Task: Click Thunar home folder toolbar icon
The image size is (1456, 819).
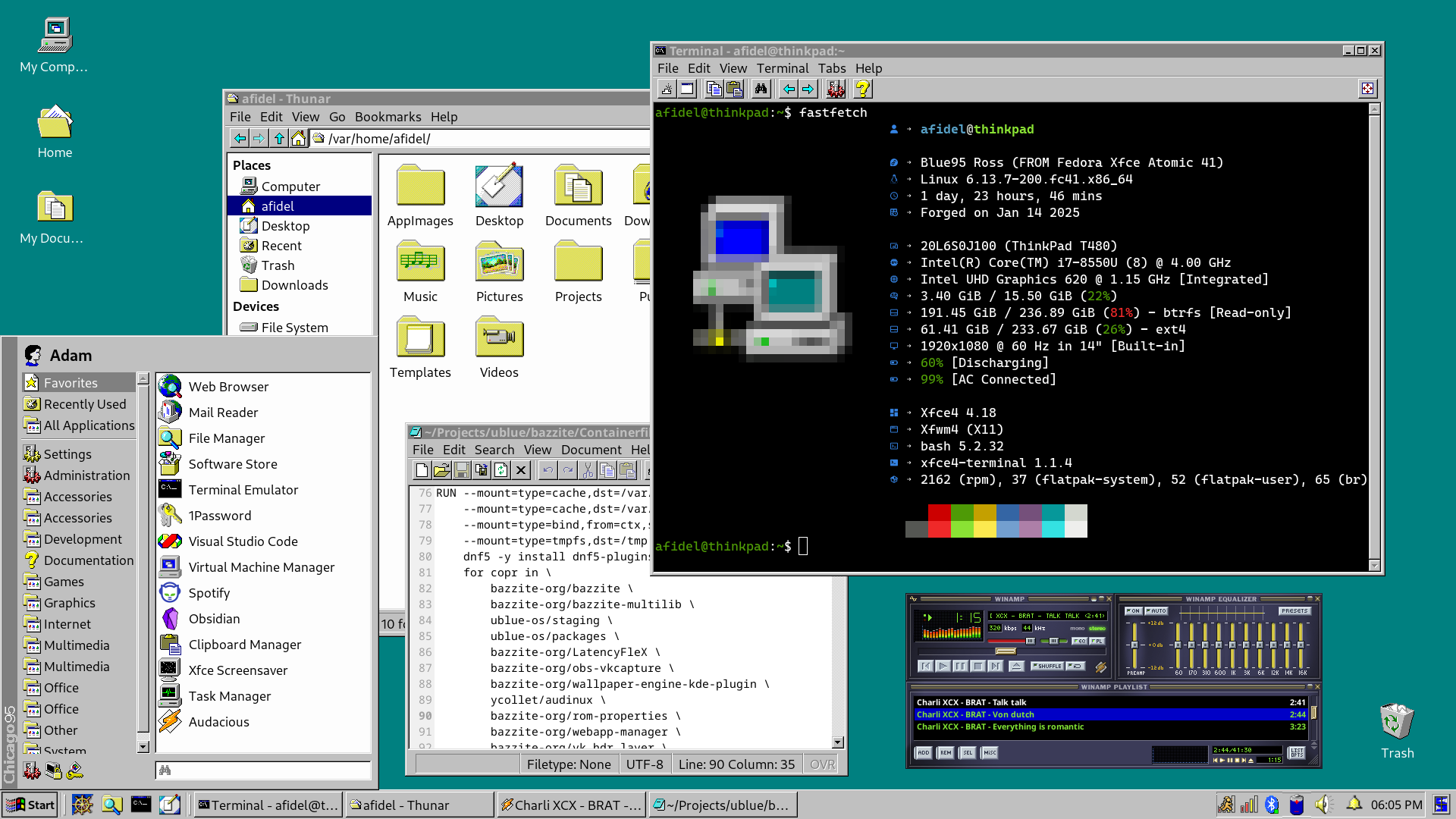Action: tap(298, 139)
